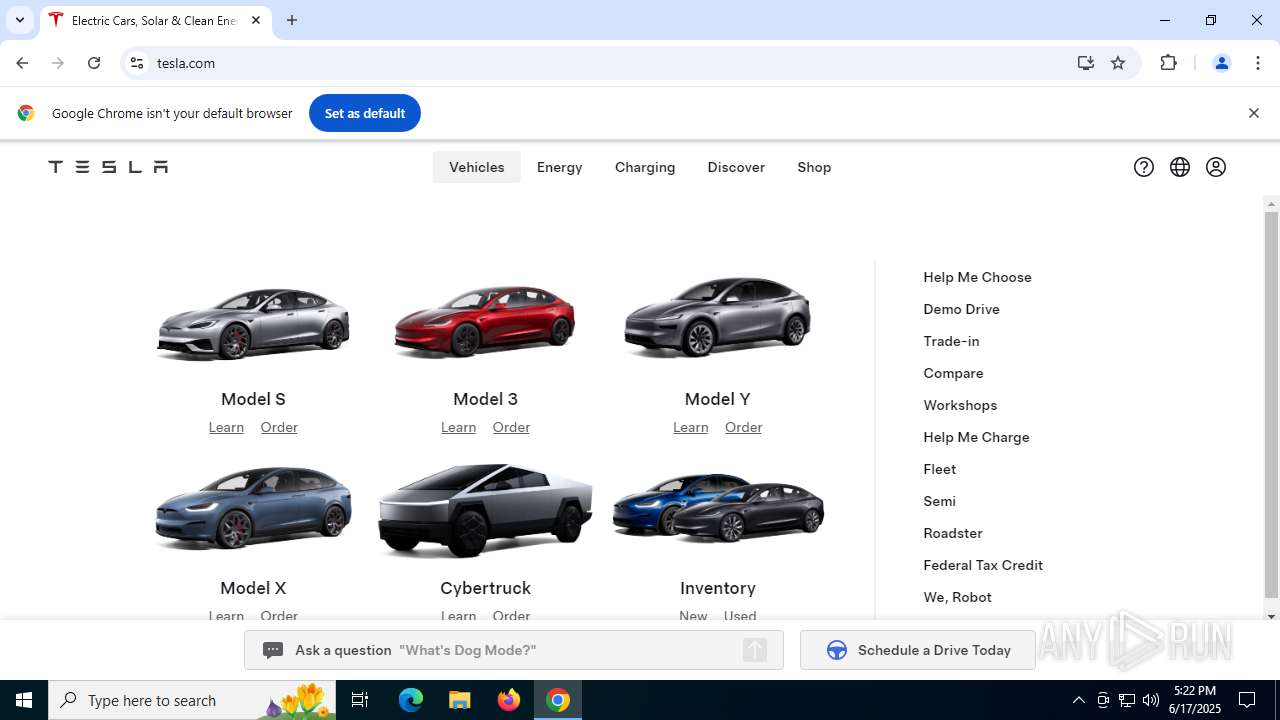The height and width of the screenshot is (720, 1280).
Task: Launch Microsoft Edge from the taskbar
Action: (x=411, y=700)
